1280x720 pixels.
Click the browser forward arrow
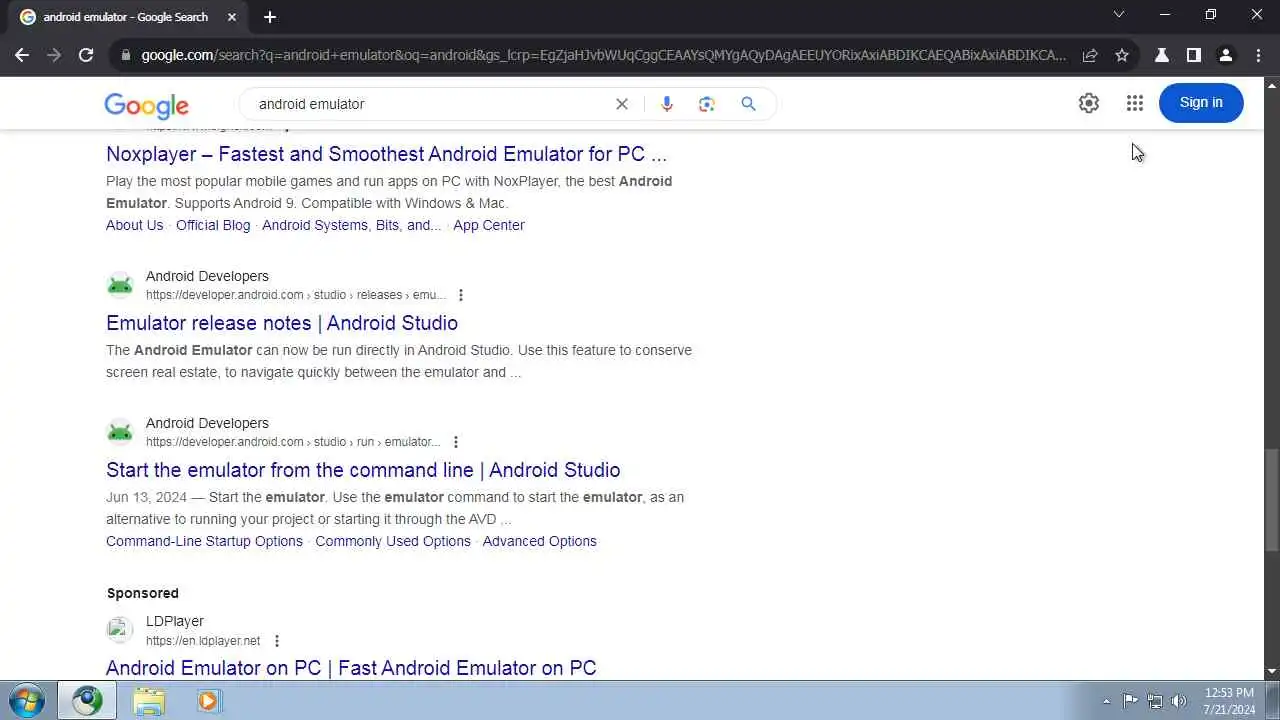[54, 55]
